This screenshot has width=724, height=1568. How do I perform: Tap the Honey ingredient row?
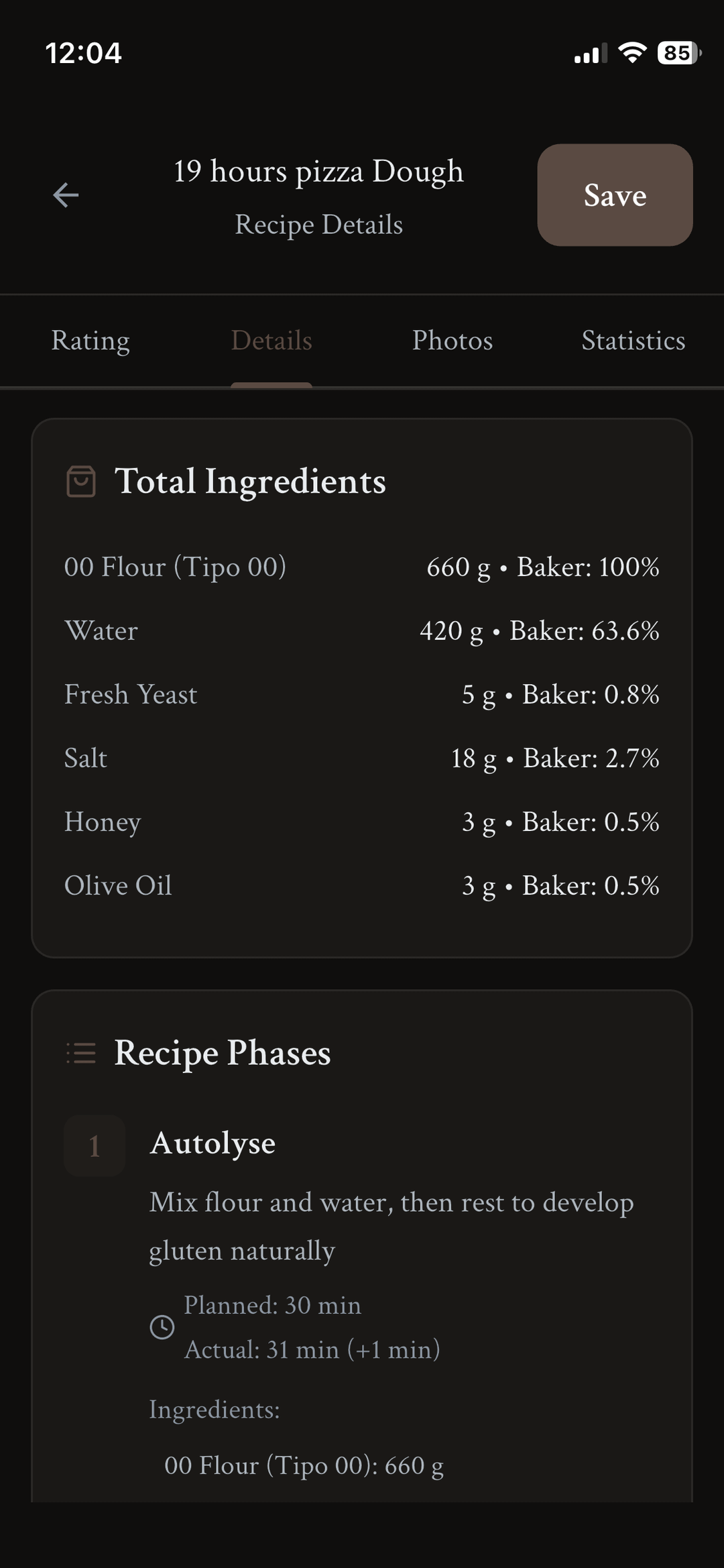pos(362,822)
